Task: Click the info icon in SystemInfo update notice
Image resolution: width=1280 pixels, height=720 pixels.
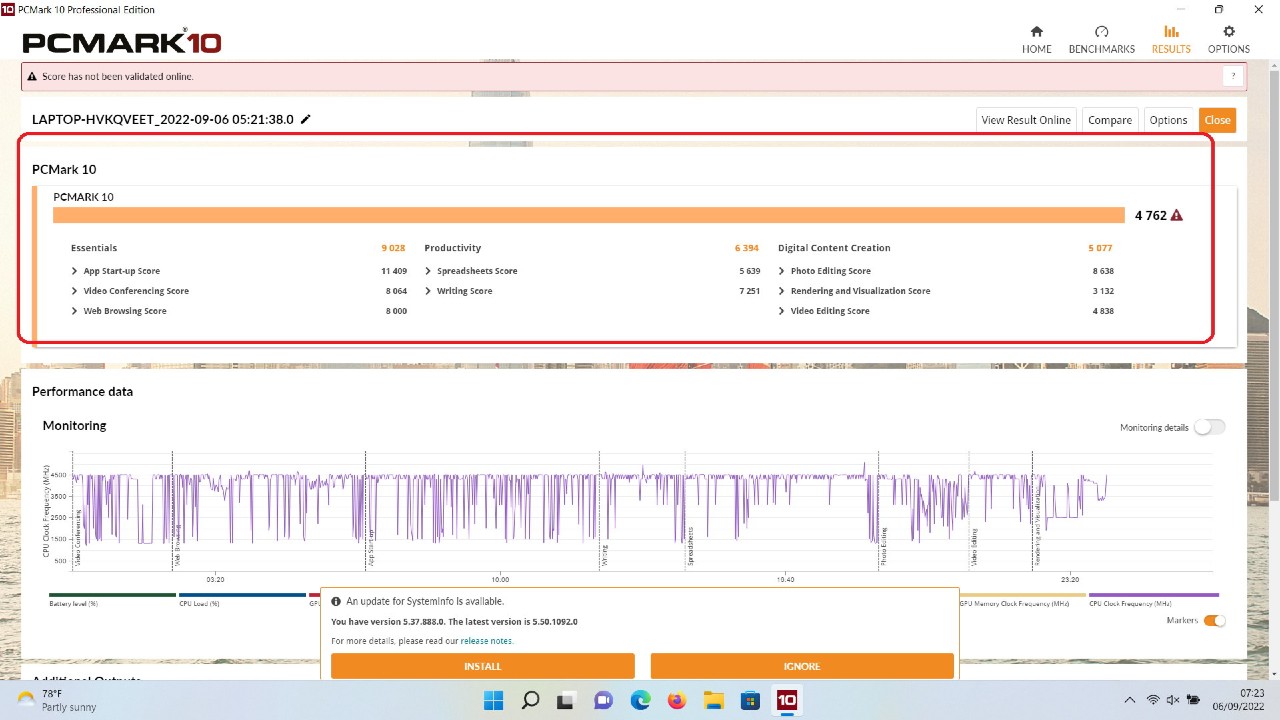Action: [336, 602]
